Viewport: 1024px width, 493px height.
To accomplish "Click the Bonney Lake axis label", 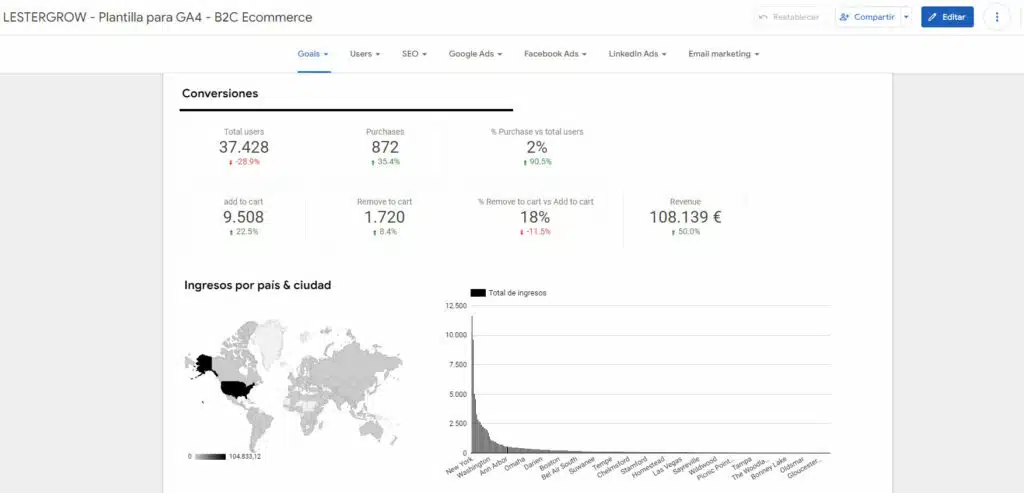I will click(771, 469).
